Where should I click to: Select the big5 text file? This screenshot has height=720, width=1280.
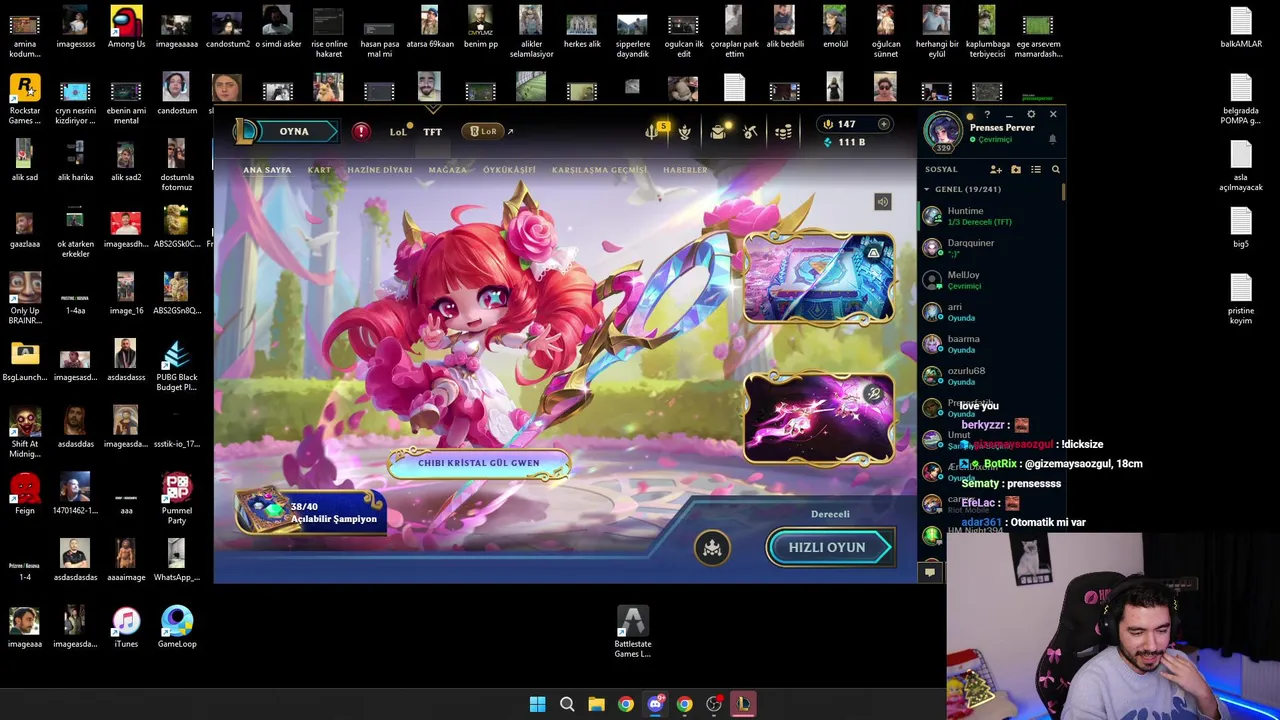click(1241, 229)
